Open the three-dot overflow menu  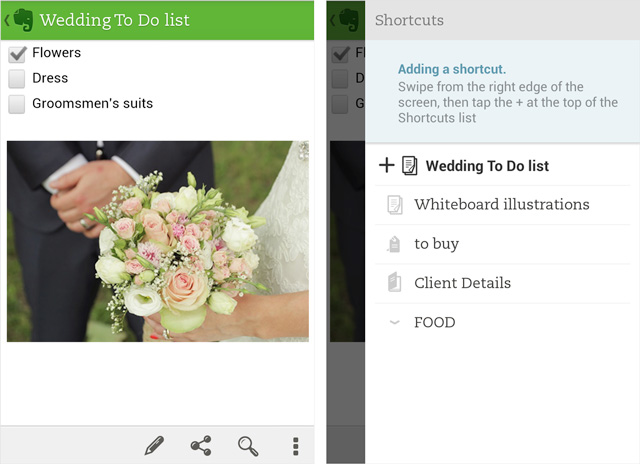(296, 446)
